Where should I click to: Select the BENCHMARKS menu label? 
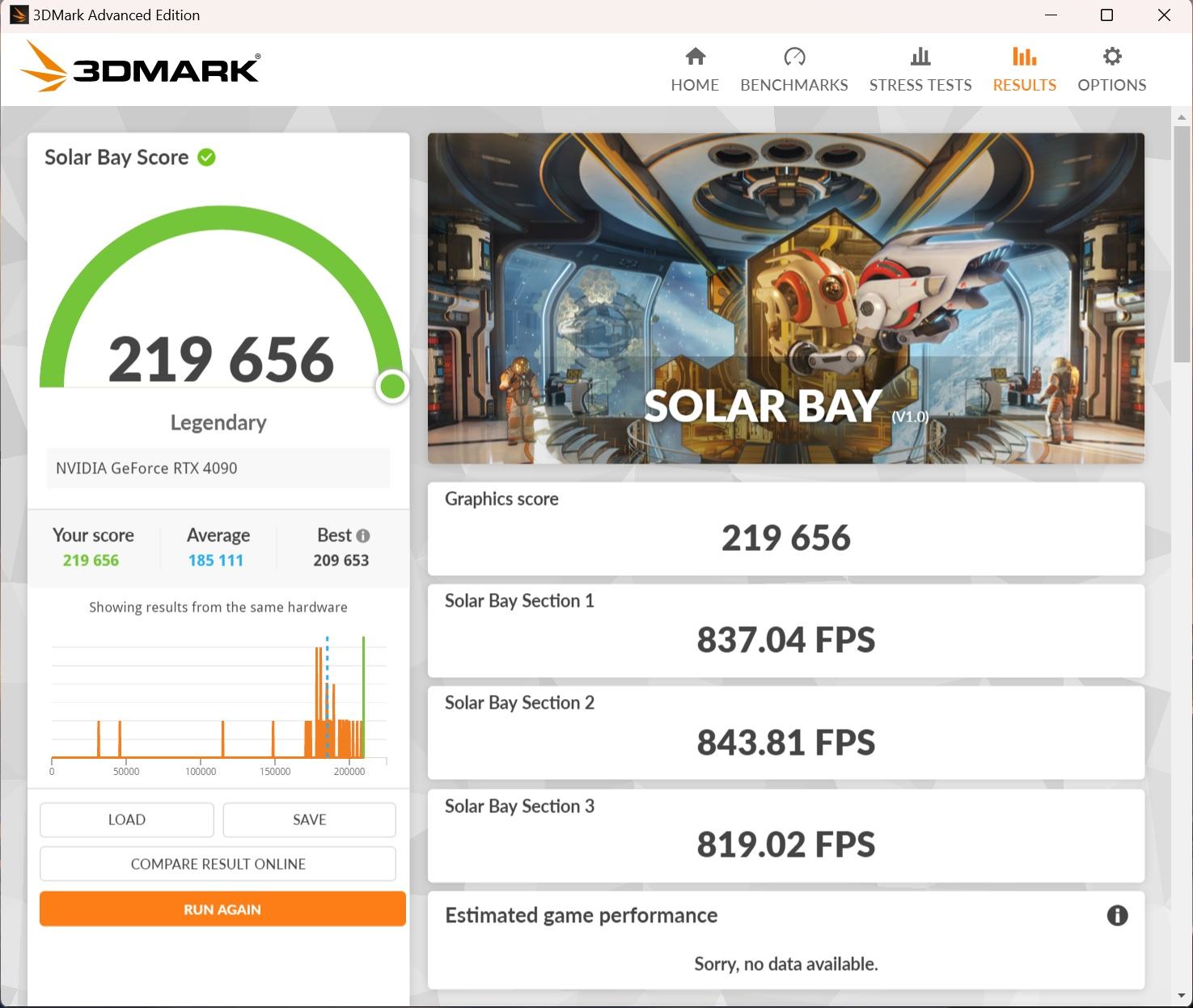(794, 85)
